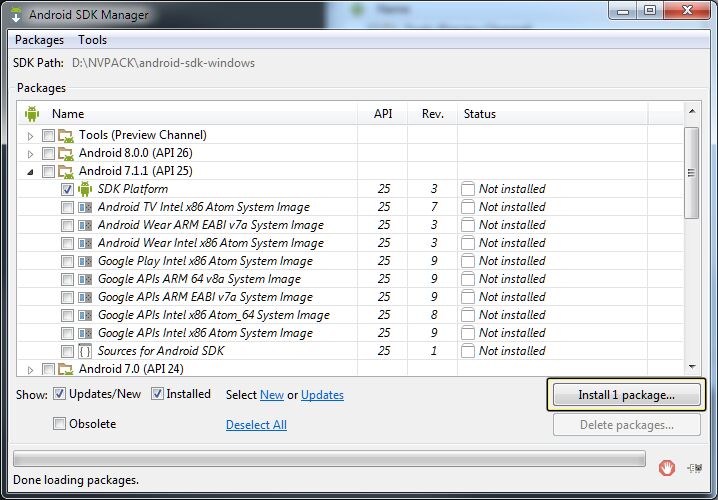The image size is (718, 500).
Task: Click the Android SDK Manager title bar icon
Action: (16, 15)
